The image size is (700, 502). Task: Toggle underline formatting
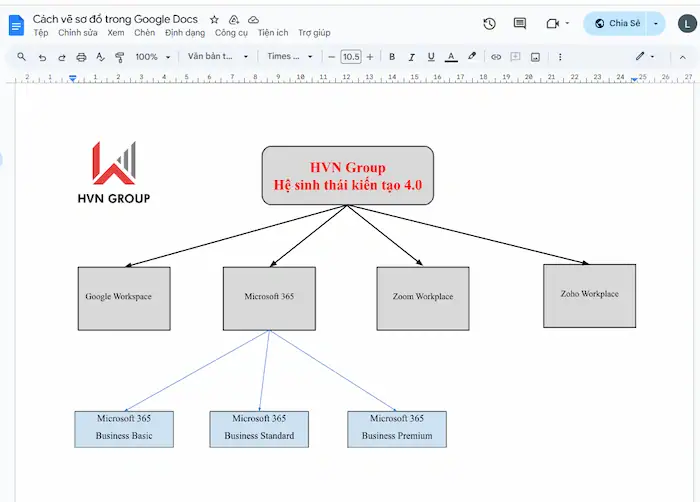[x=431, y=57]
